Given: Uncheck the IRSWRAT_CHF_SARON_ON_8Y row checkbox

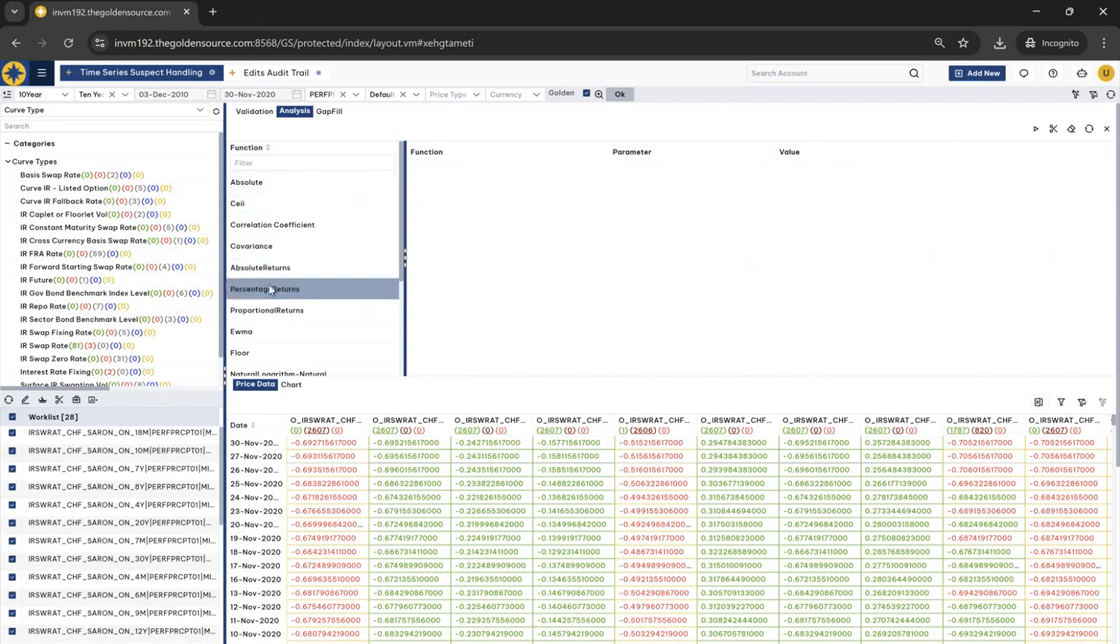Looking at the screenshot, I should coord(12,487).
